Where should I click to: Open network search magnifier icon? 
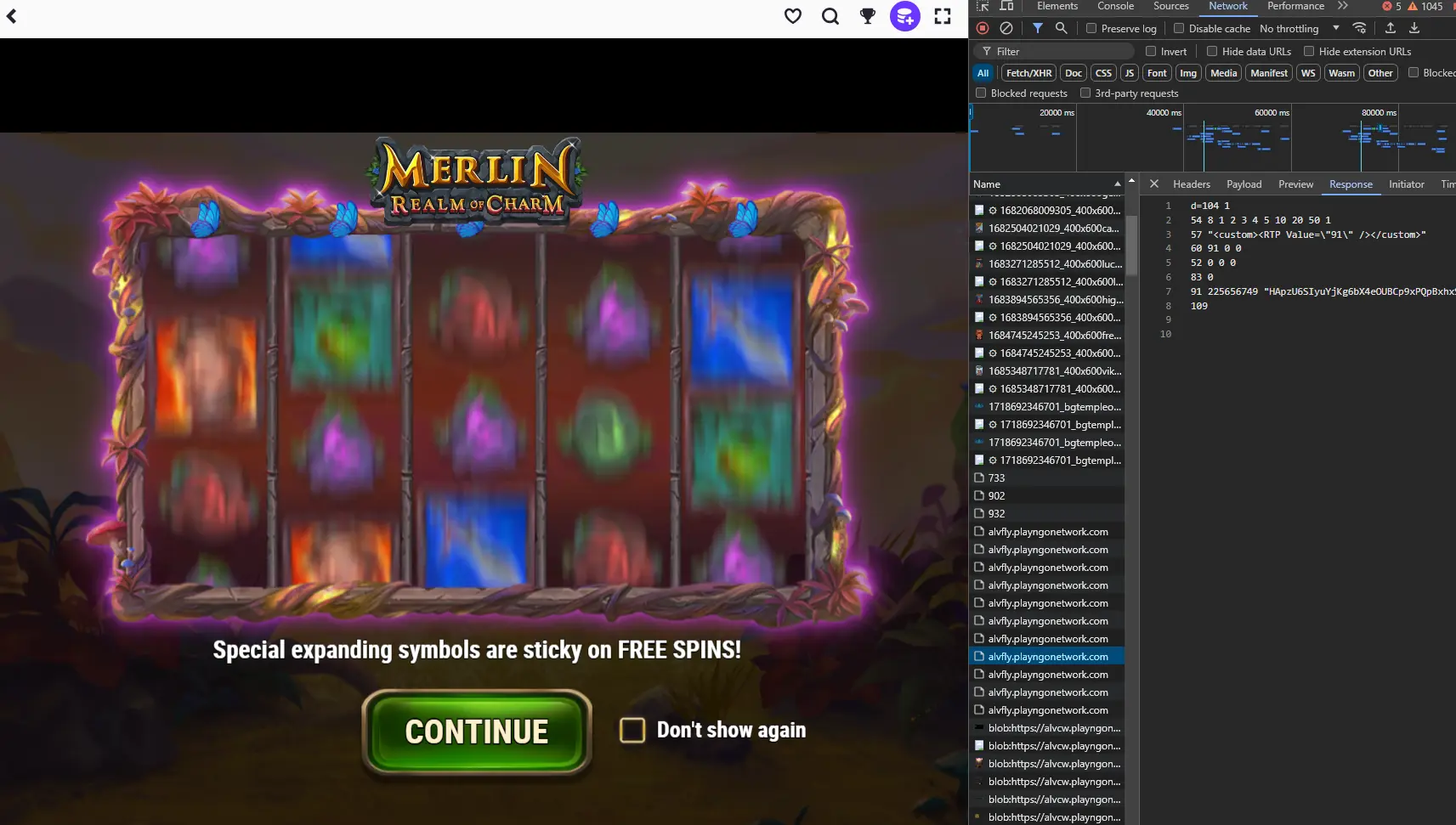[1062, 28]
